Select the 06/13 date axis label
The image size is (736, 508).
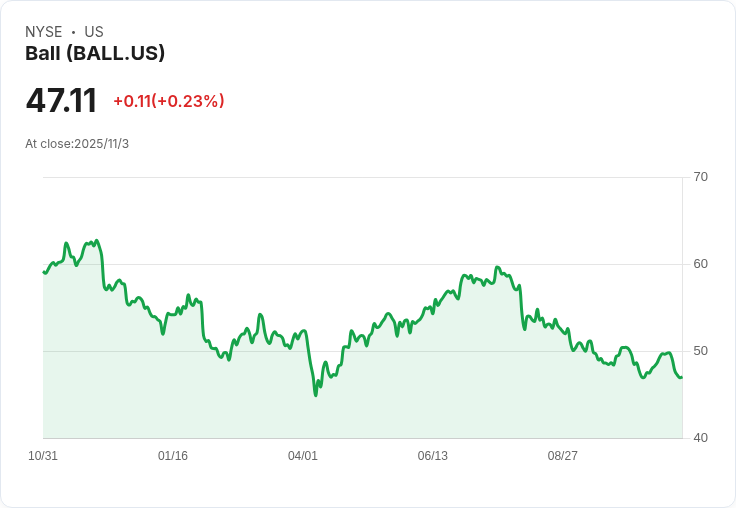tap(433, 456)
